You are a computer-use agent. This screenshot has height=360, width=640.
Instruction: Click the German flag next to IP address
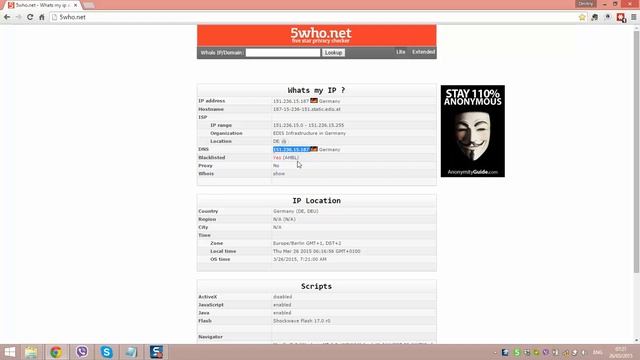point(313,100)
